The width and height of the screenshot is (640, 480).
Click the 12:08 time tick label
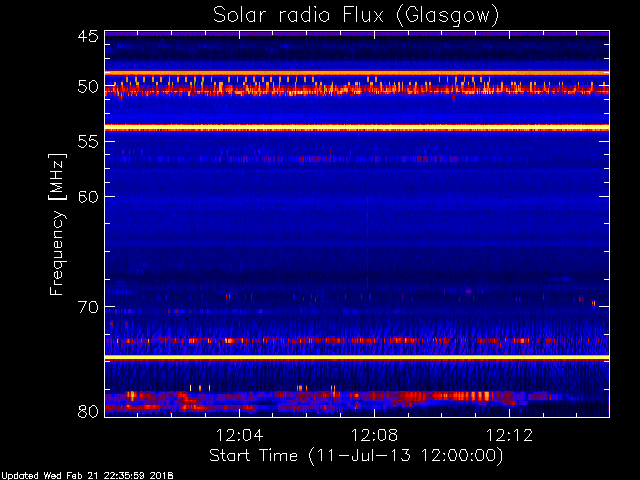(374, 435)
